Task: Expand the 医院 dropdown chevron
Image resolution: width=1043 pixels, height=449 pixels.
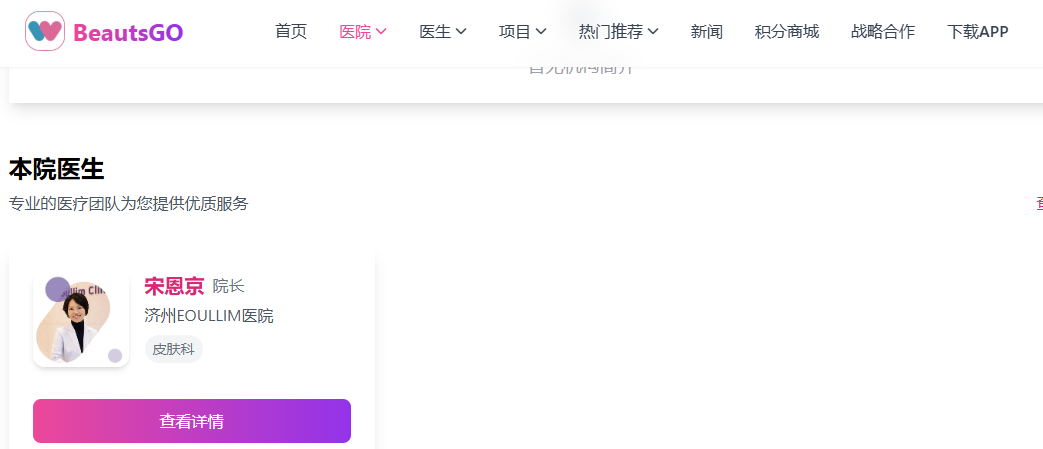Action: click(x=381, y=31)
